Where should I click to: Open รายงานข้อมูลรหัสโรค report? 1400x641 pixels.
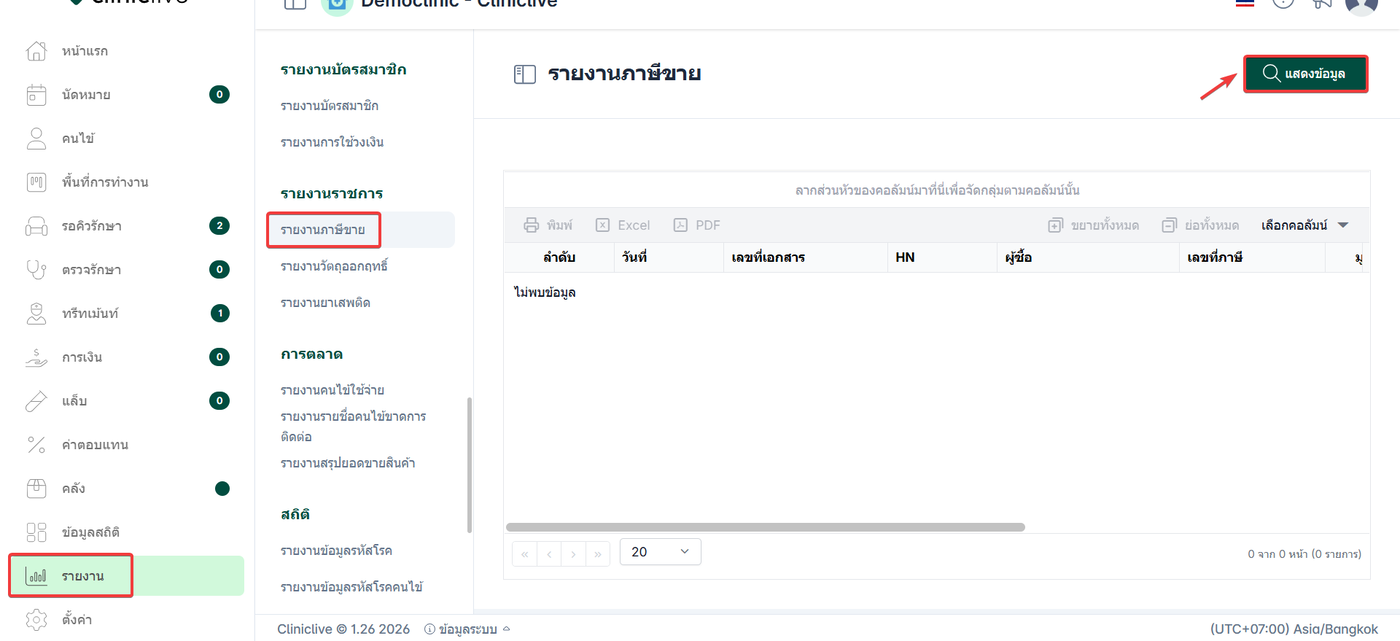tap(336, 551)
